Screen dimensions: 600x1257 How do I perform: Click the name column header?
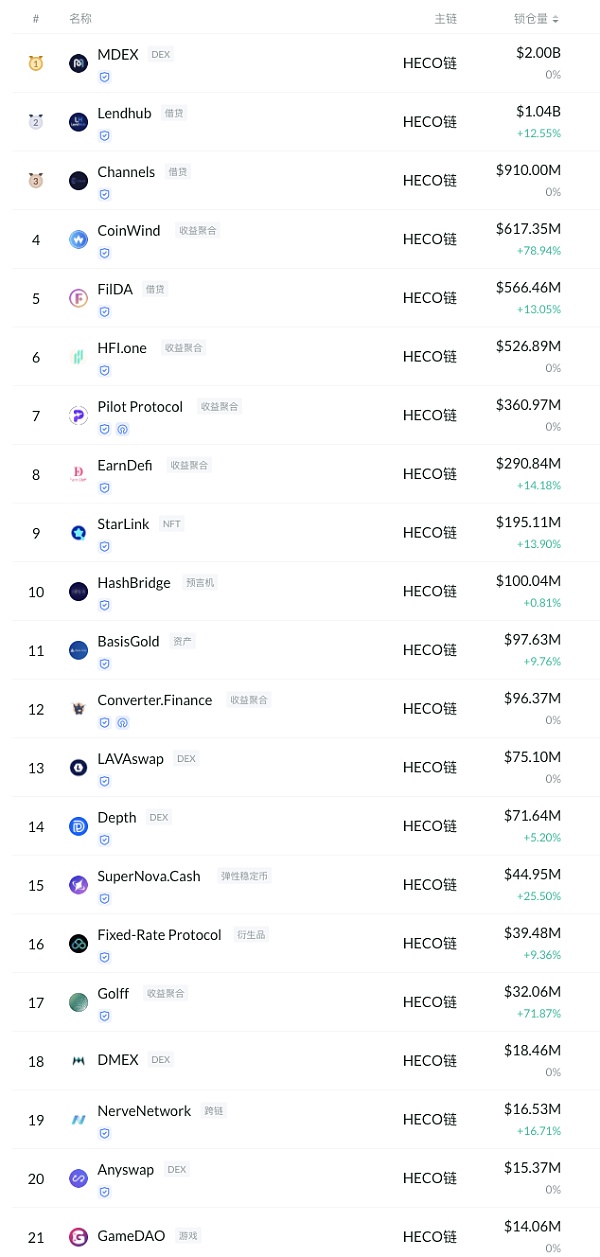point(80,19)
